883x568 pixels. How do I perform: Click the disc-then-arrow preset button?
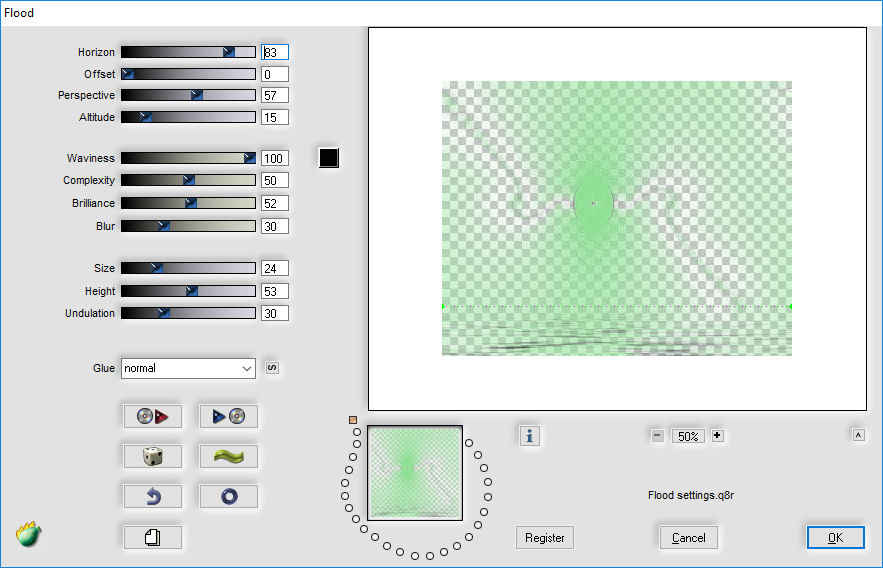153,416
